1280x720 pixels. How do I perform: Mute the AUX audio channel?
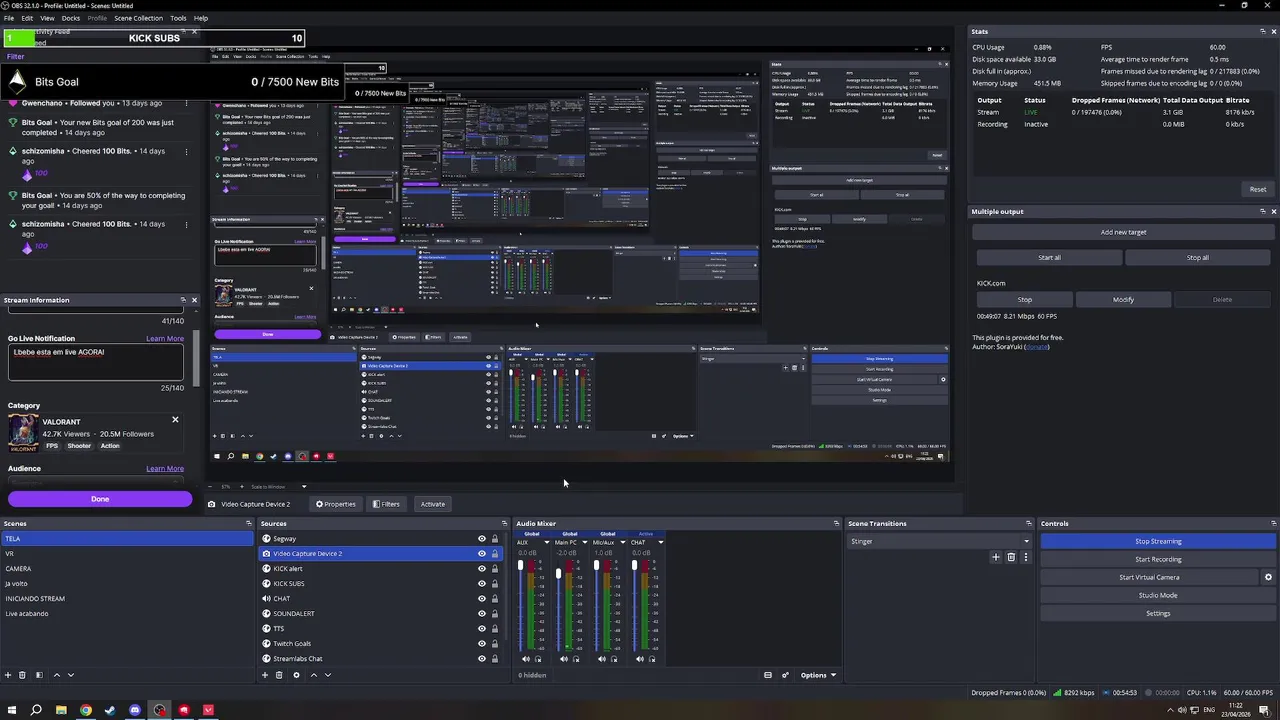coord(526,659)
